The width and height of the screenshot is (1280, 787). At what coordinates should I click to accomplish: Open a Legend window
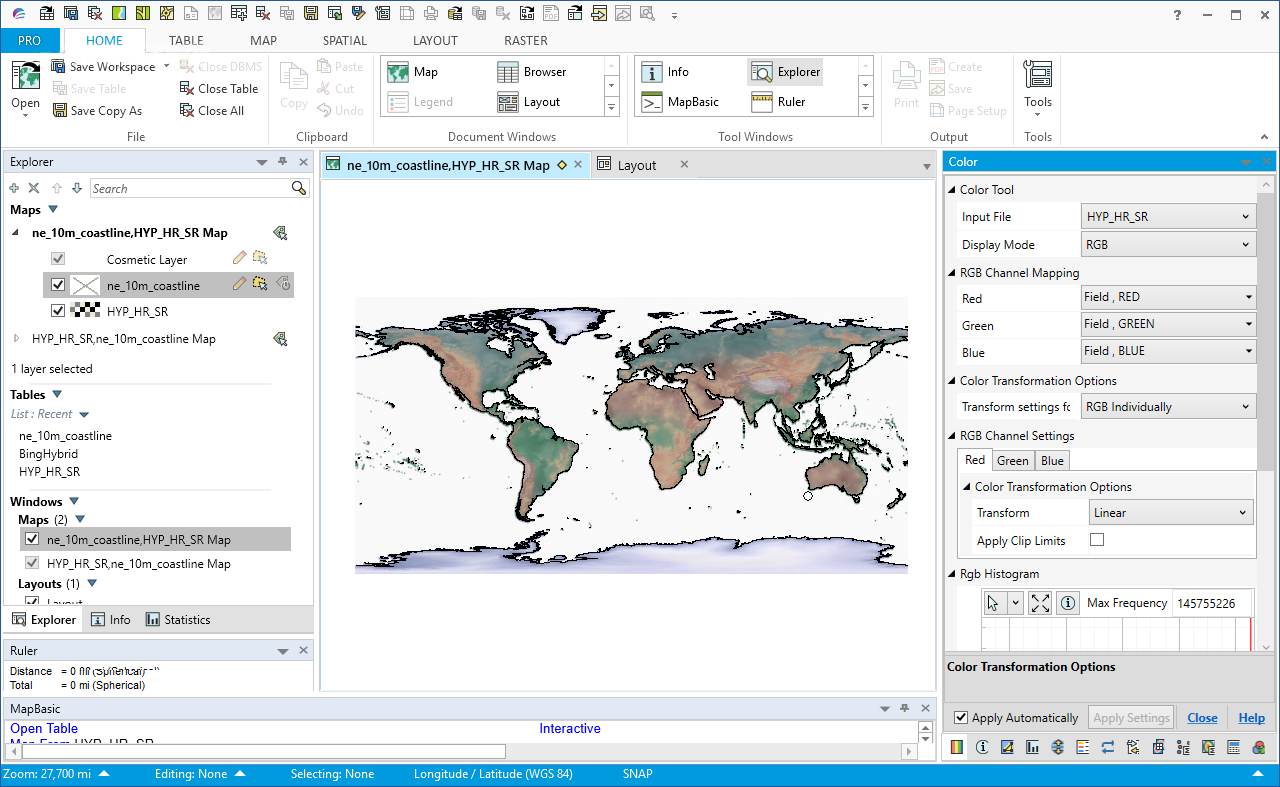click(x=434, y=101)
